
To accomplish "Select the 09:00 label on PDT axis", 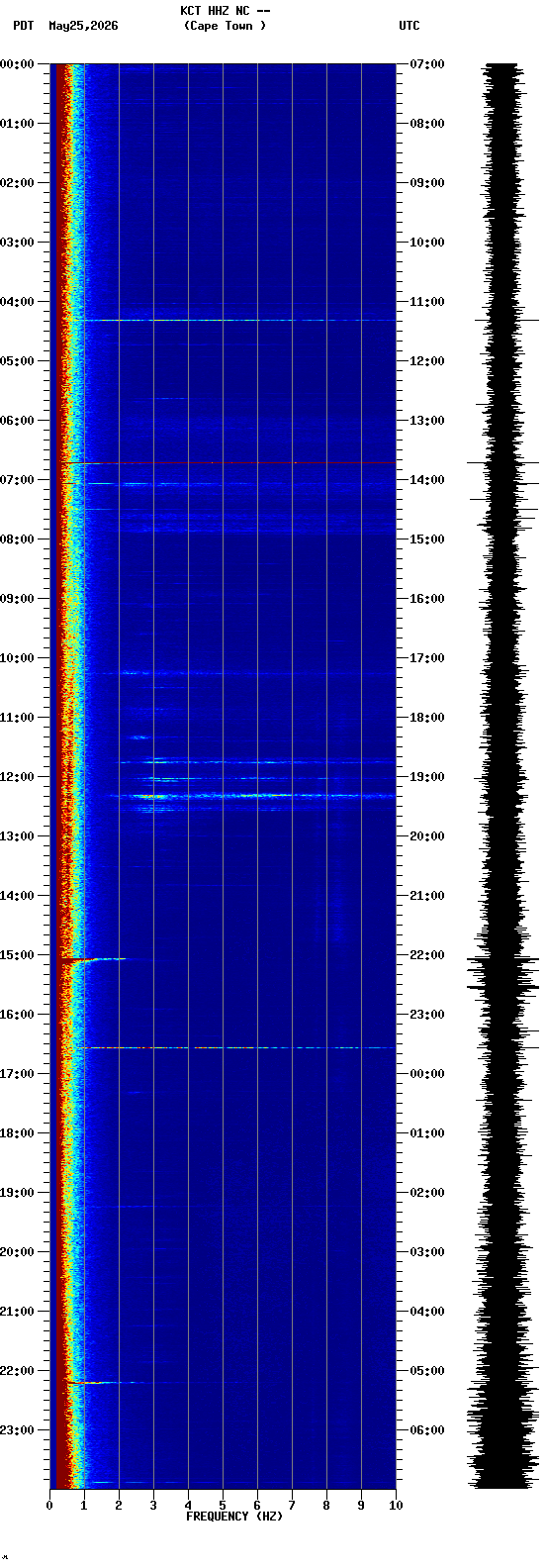I will pyautogui.click(x=18, y=599).
